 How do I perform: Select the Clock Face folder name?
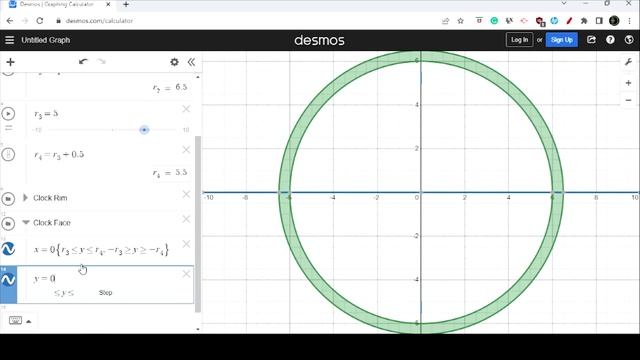tap(52, 223)
